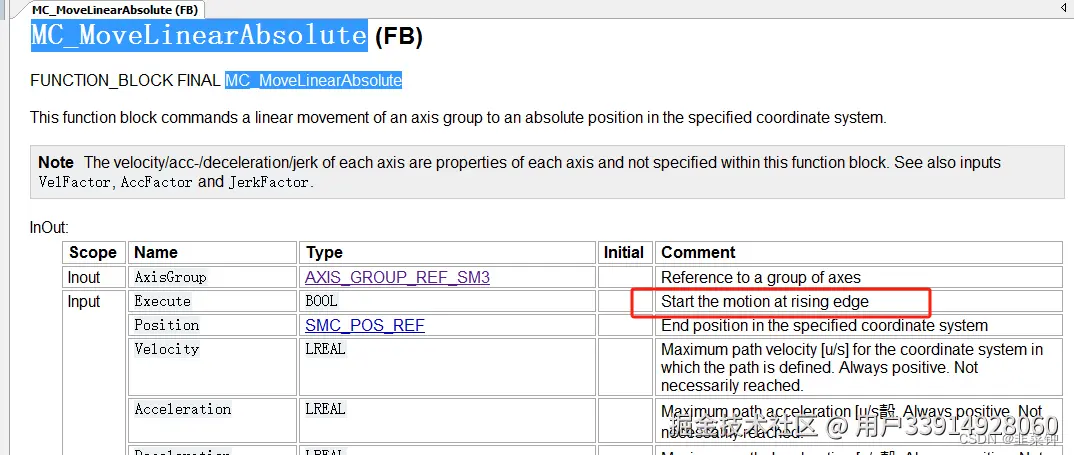Image resolution: width=1074 pixels, height=455 pixels.
Task: Click the Name column header
Action: tap(156, 252)
